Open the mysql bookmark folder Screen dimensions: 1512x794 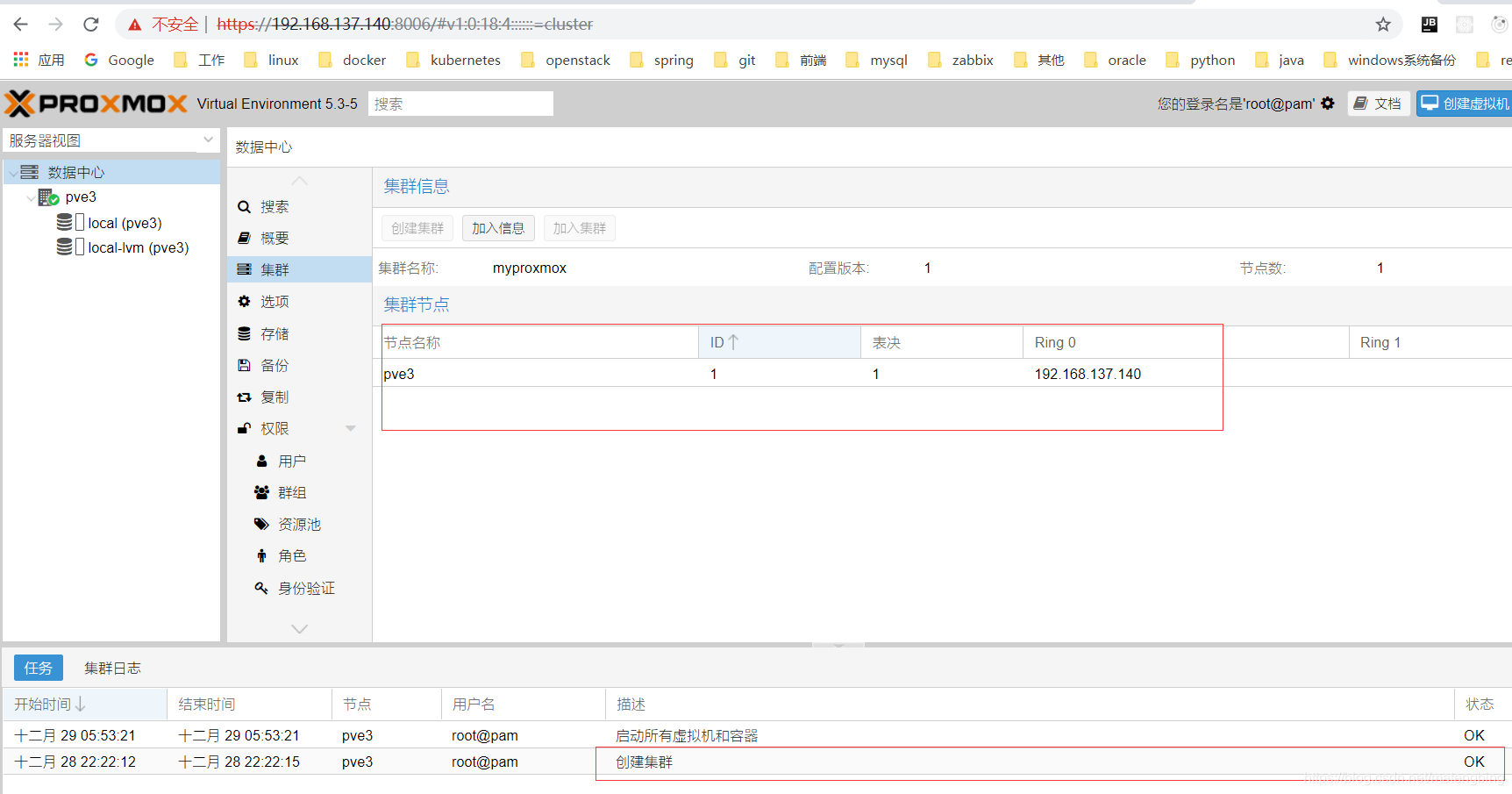877,60
